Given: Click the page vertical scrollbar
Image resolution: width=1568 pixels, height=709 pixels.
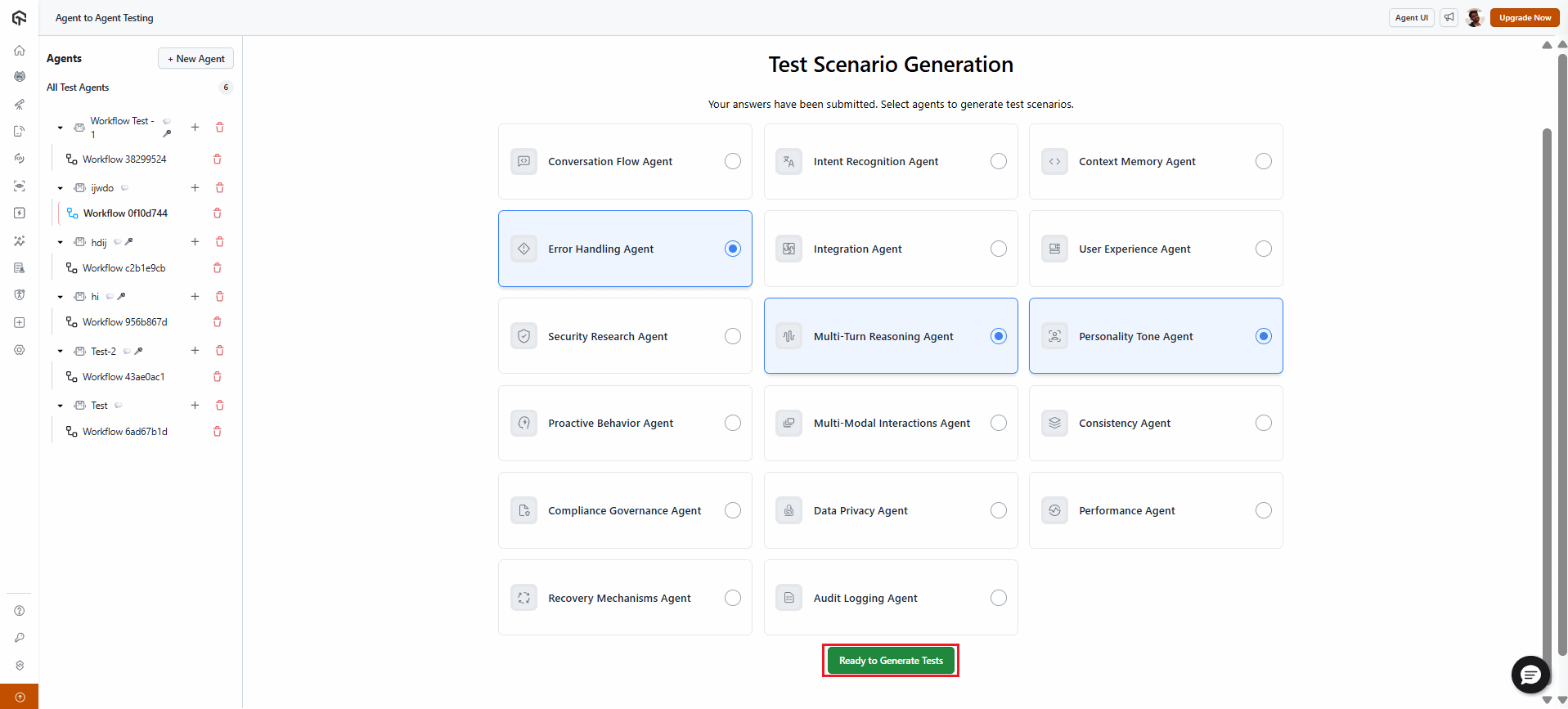Looking at the screenshot, I should point(1546,368).
